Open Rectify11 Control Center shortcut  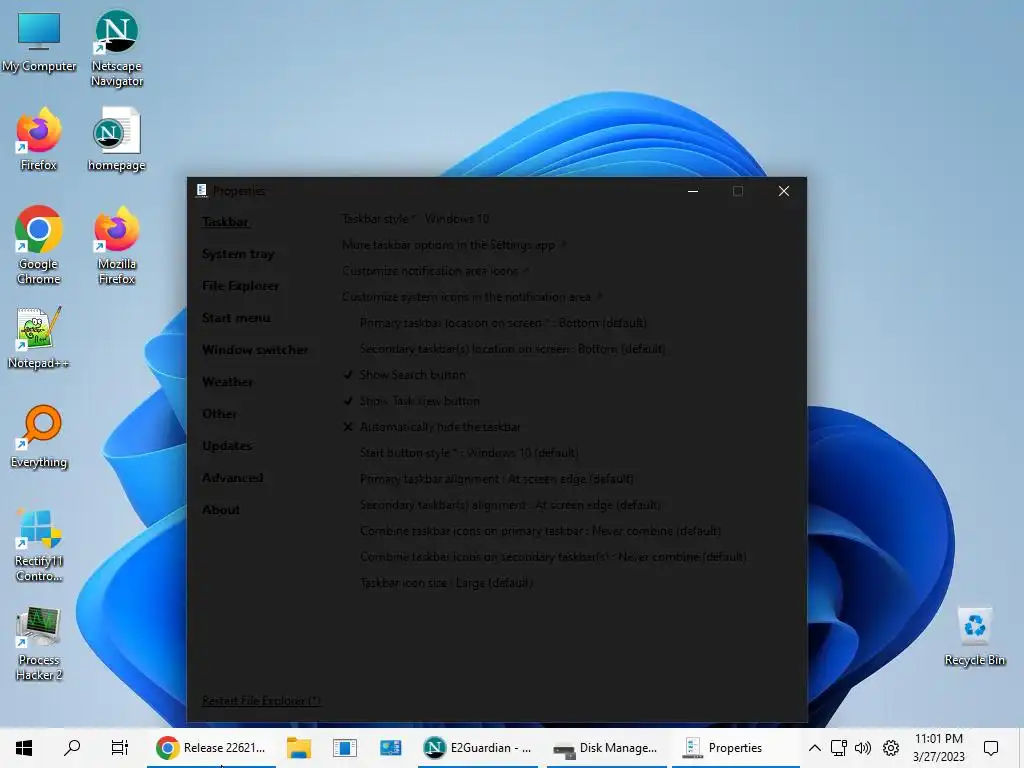pos(39,543)
